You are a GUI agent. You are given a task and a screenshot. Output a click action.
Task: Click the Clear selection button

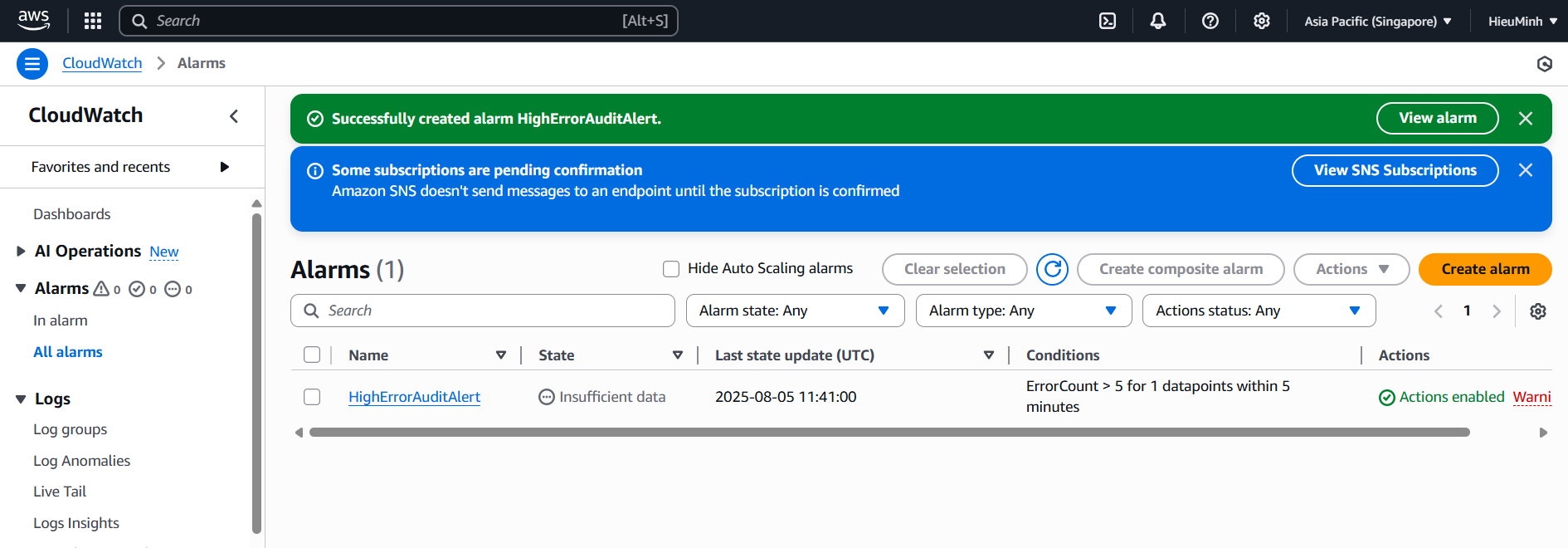(x=954, y=269)
